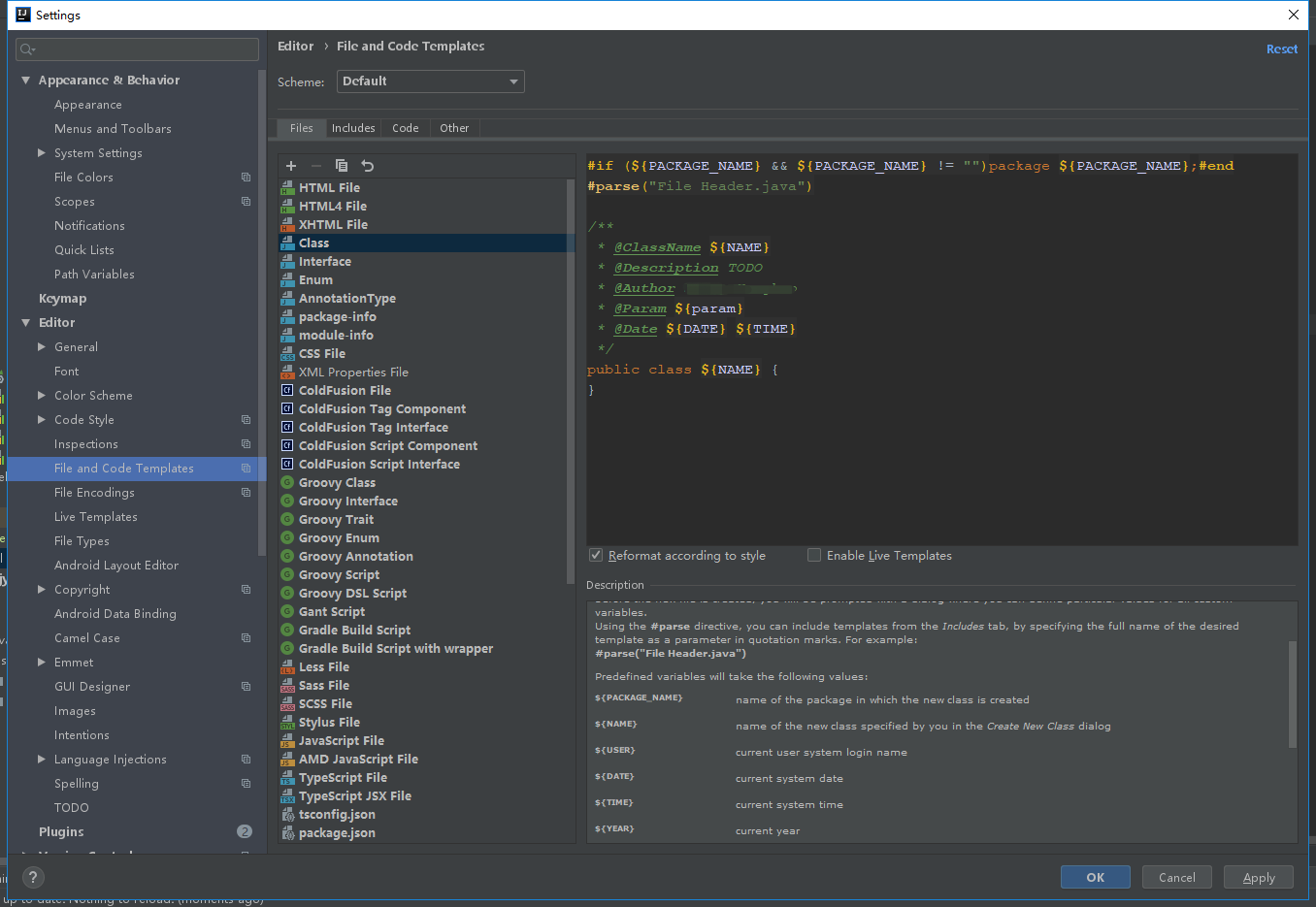
Task: Click the Spelling project-level icon
Action: pos(246,784)
